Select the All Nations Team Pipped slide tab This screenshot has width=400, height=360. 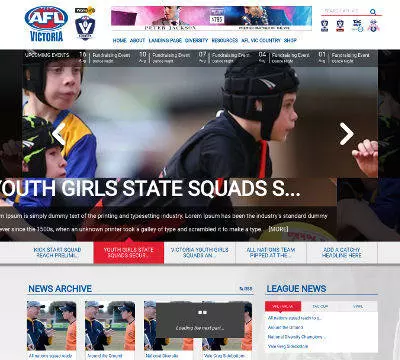coord(271,253)
